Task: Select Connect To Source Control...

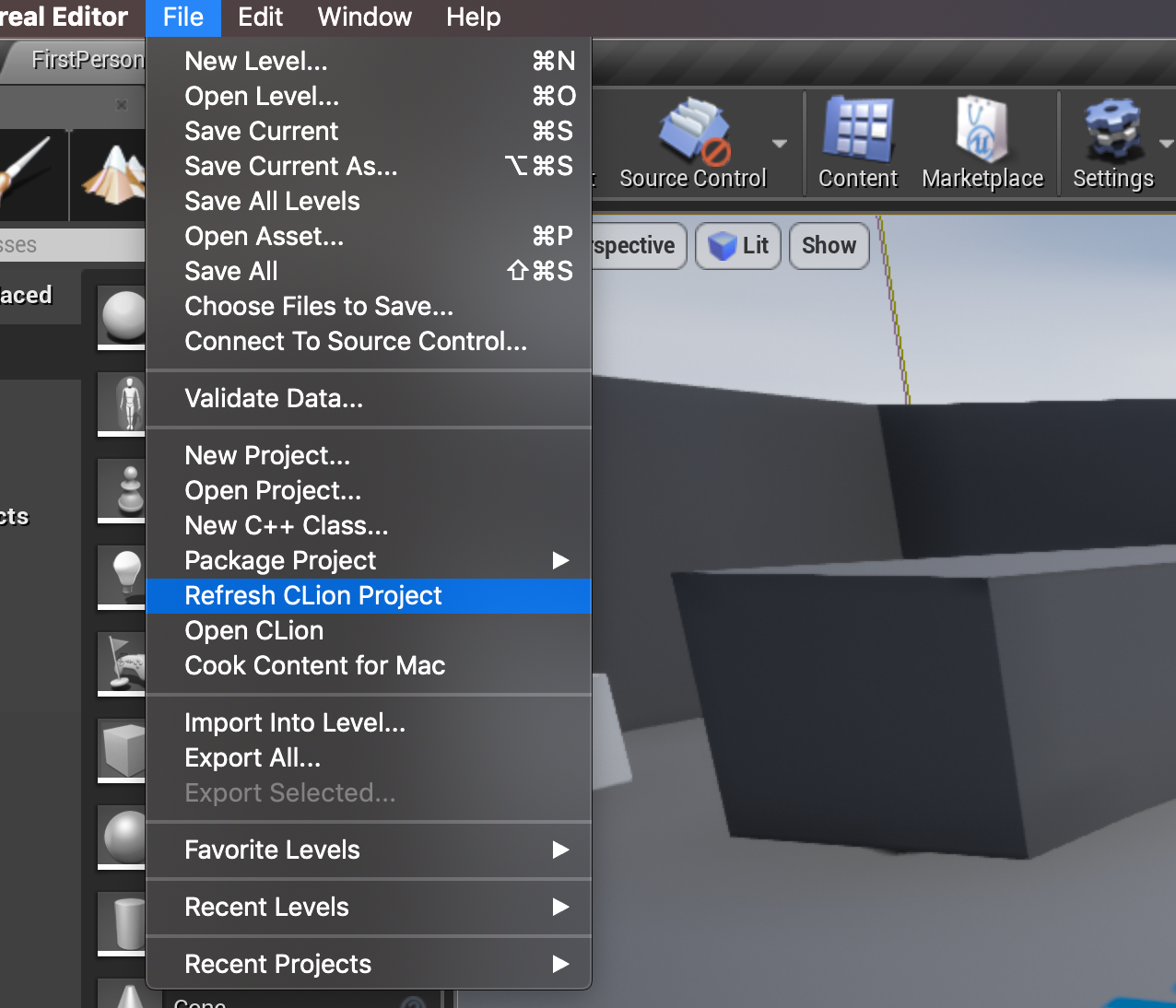Action: click(x=369, y=341)
